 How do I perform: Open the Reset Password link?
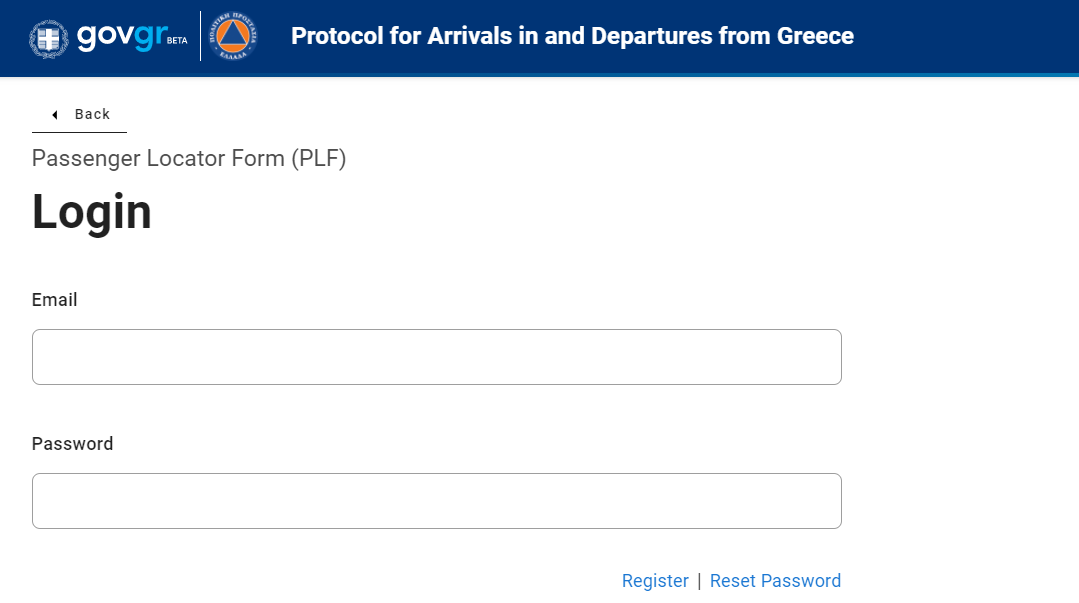point(775,581)
